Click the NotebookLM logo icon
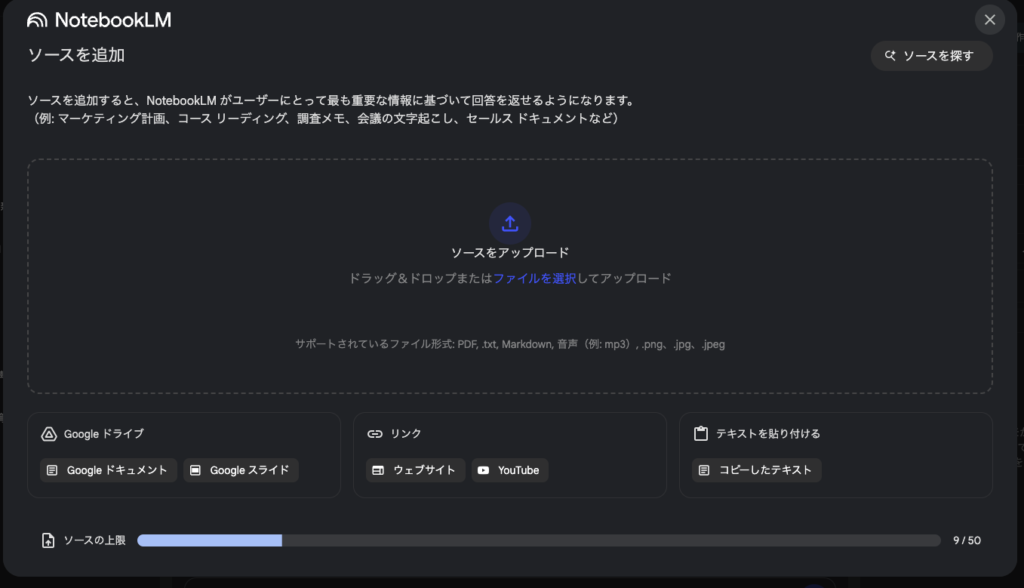This screenshot has height=588, width=1024. 37,20
